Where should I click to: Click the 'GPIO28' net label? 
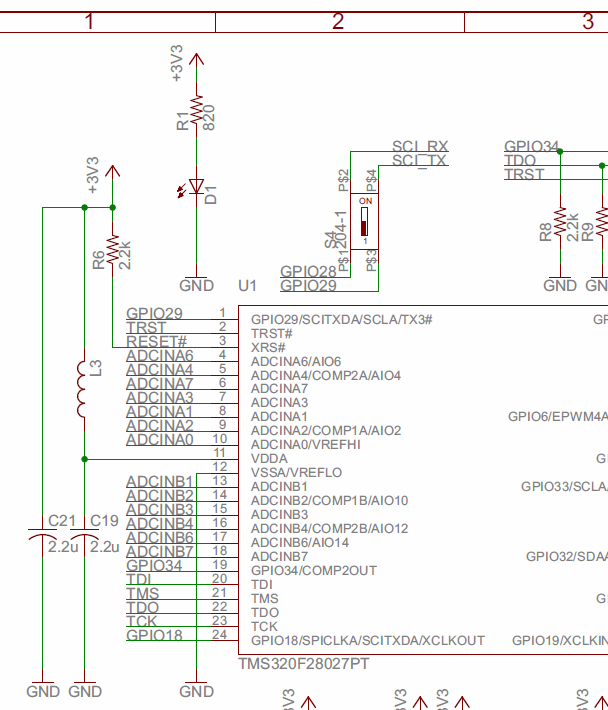(x=308, y=271)
